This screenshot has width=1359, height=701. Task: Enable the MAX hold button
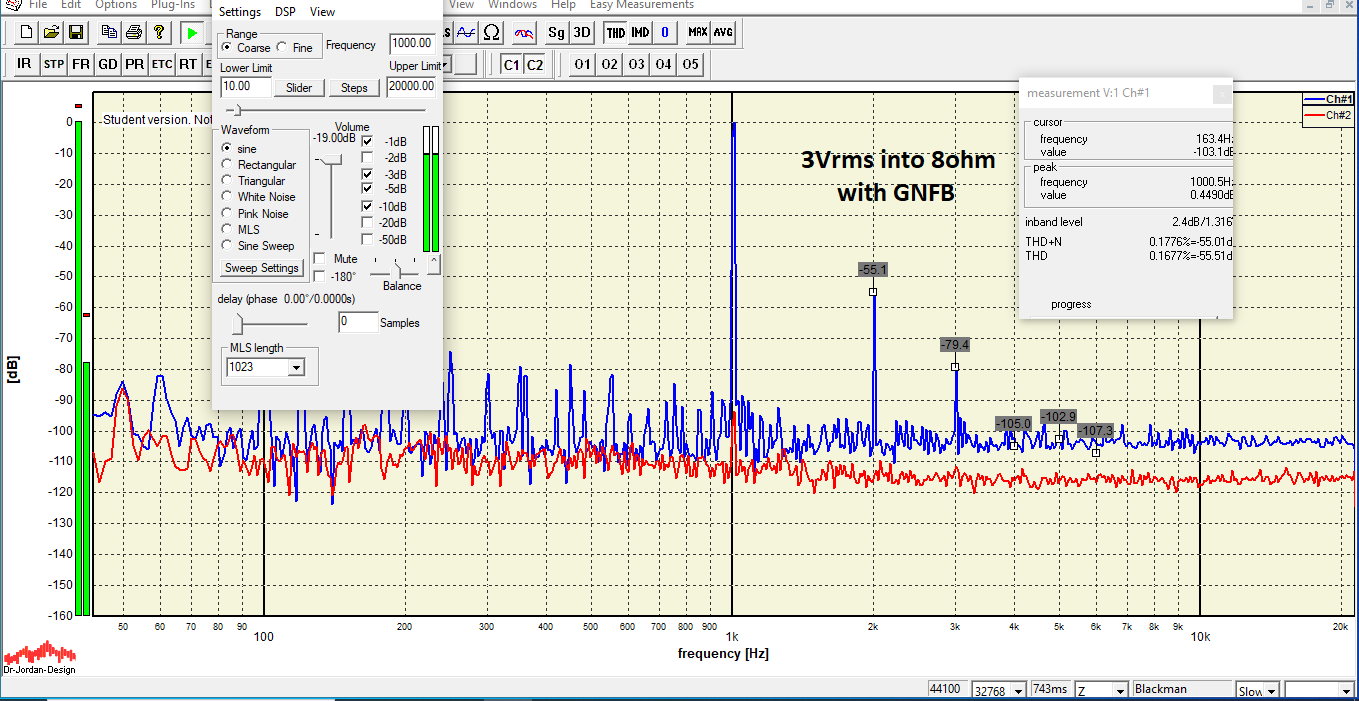698,33
